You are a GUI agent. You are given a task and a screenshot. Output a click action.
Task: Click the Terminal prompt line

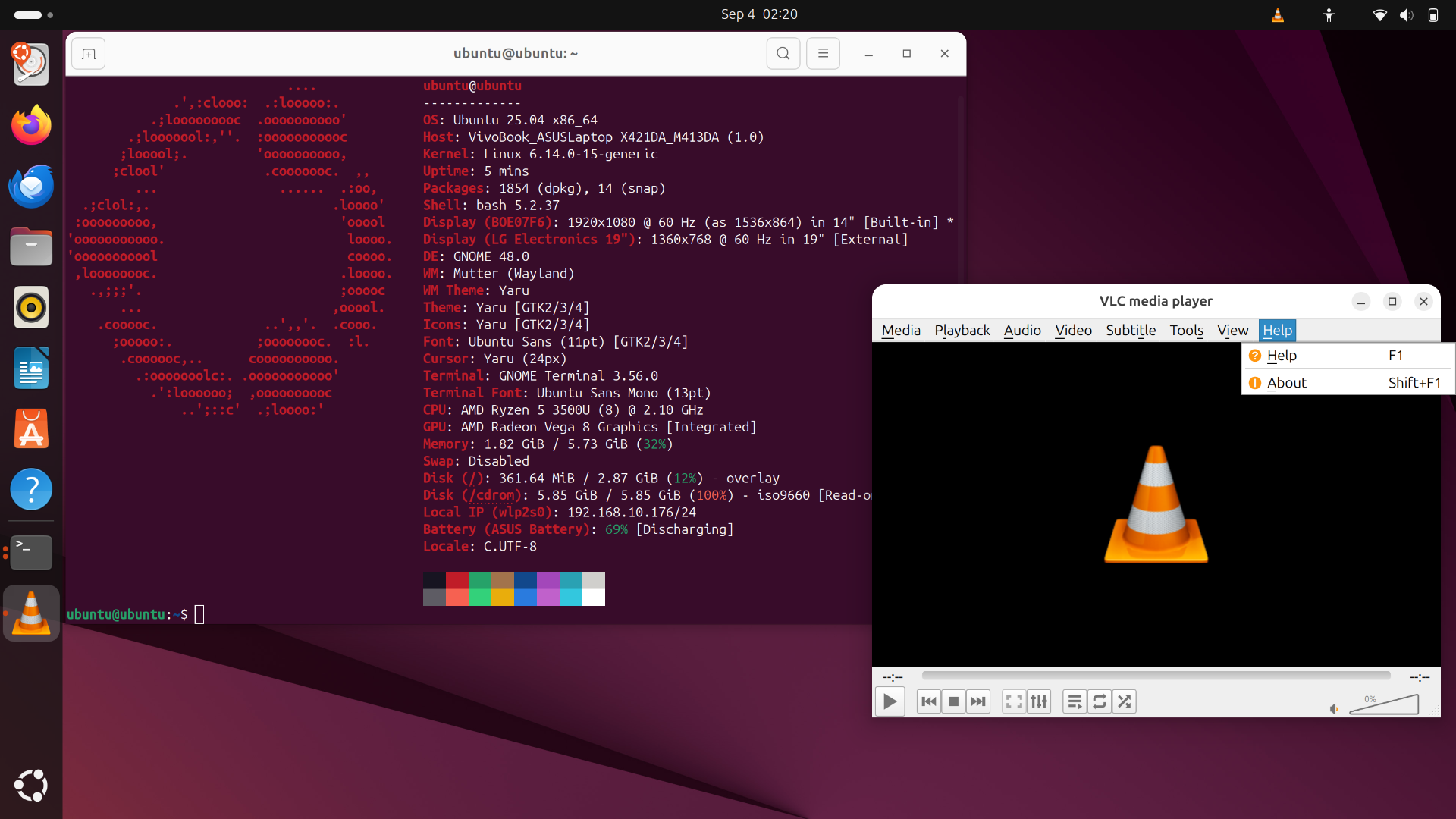pos(135,614)
